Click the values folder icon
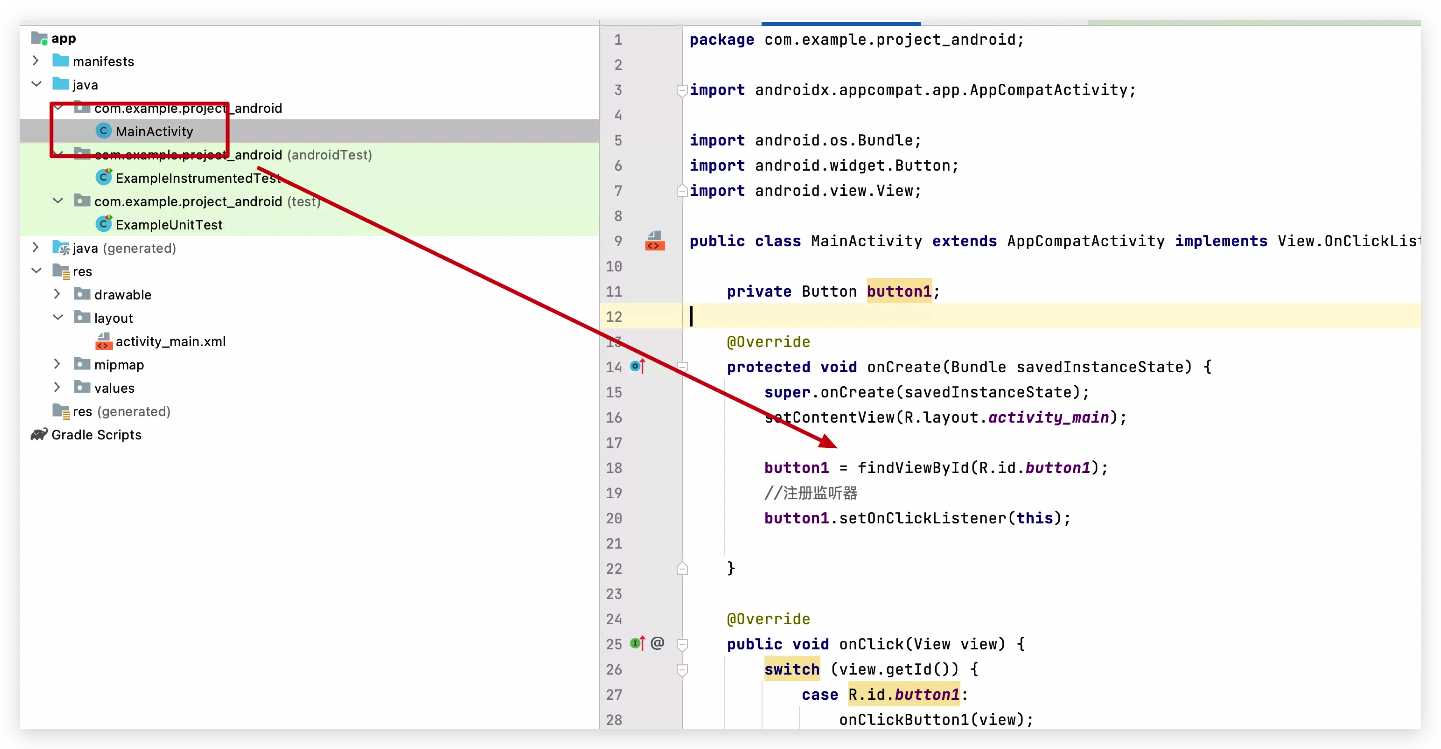This screenshot has height=749, width=1441. coord(82,388)
